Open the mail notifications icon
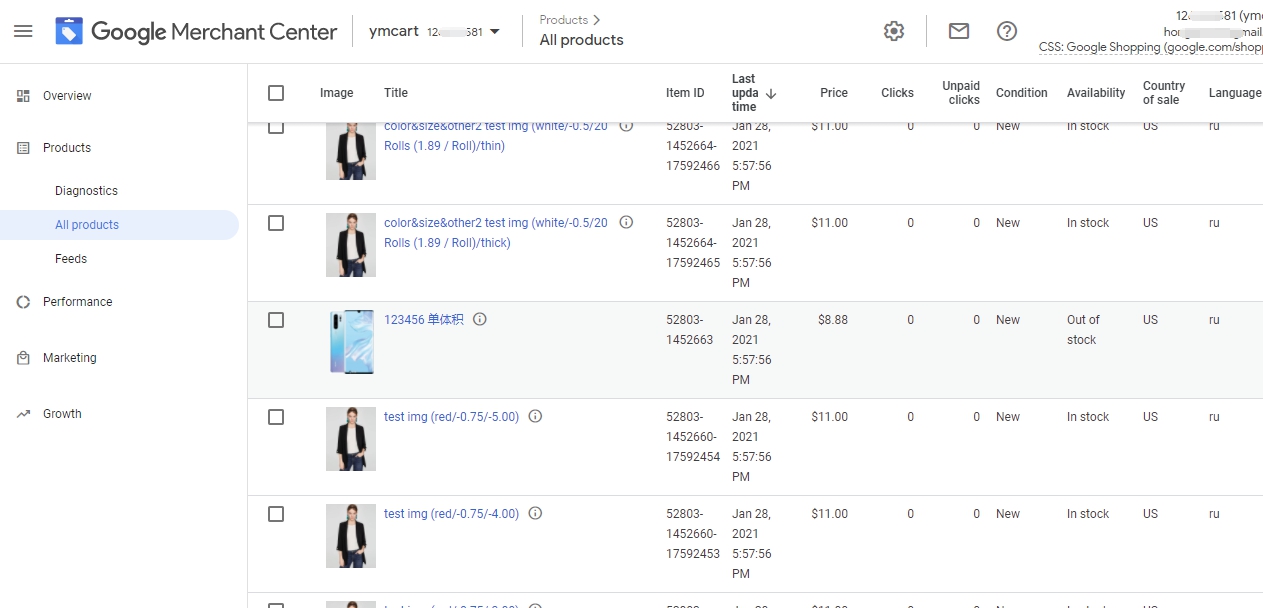The height and width of the screenshot is (608, 1263). (x=959, y=32)
